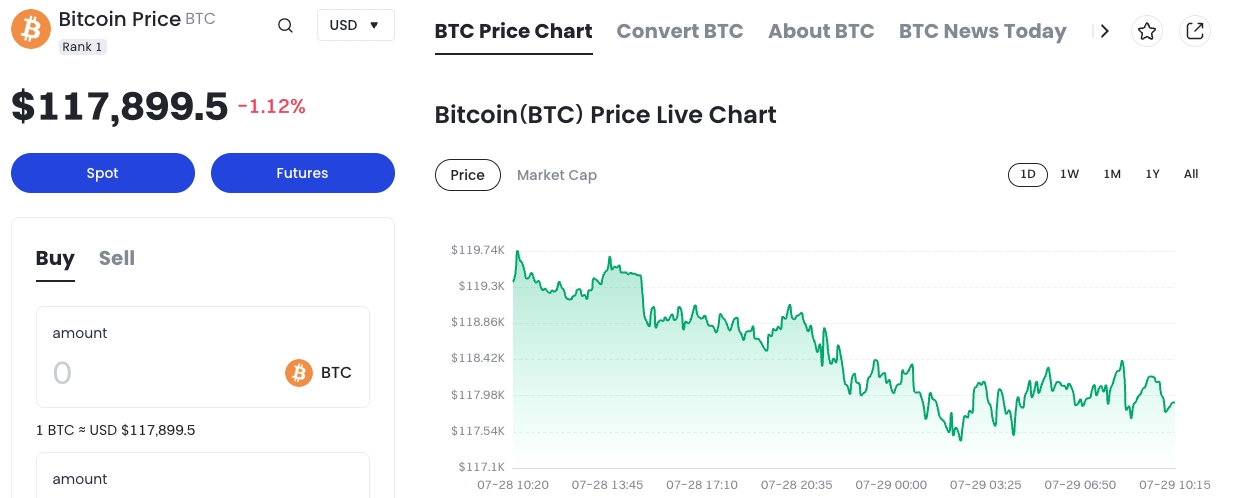Select the 1M time range
This screenshot has width=1241, height=498.
point(1112,174)
